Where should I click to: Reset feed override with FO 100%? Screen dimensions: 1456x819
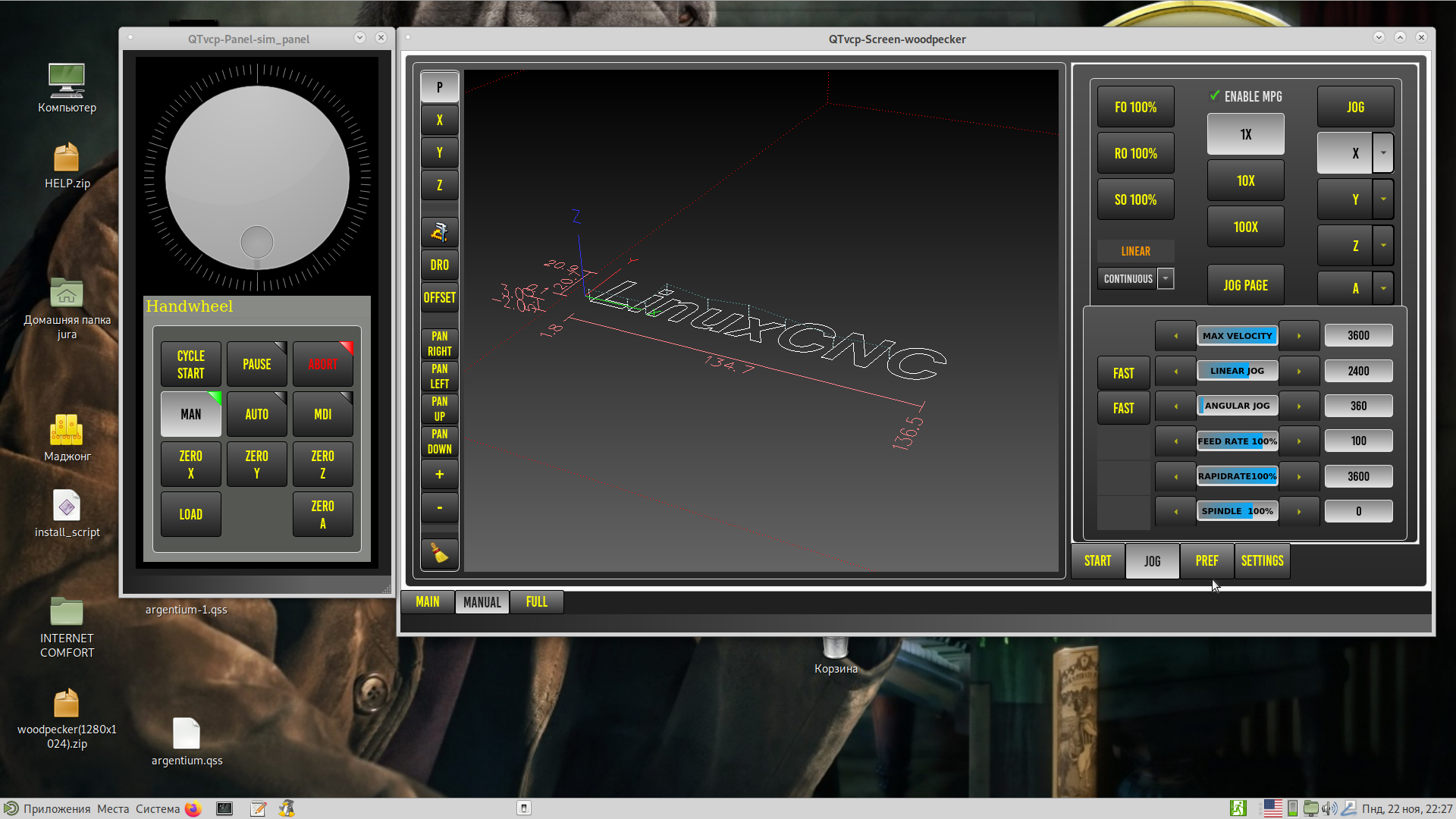point(1135,107)
